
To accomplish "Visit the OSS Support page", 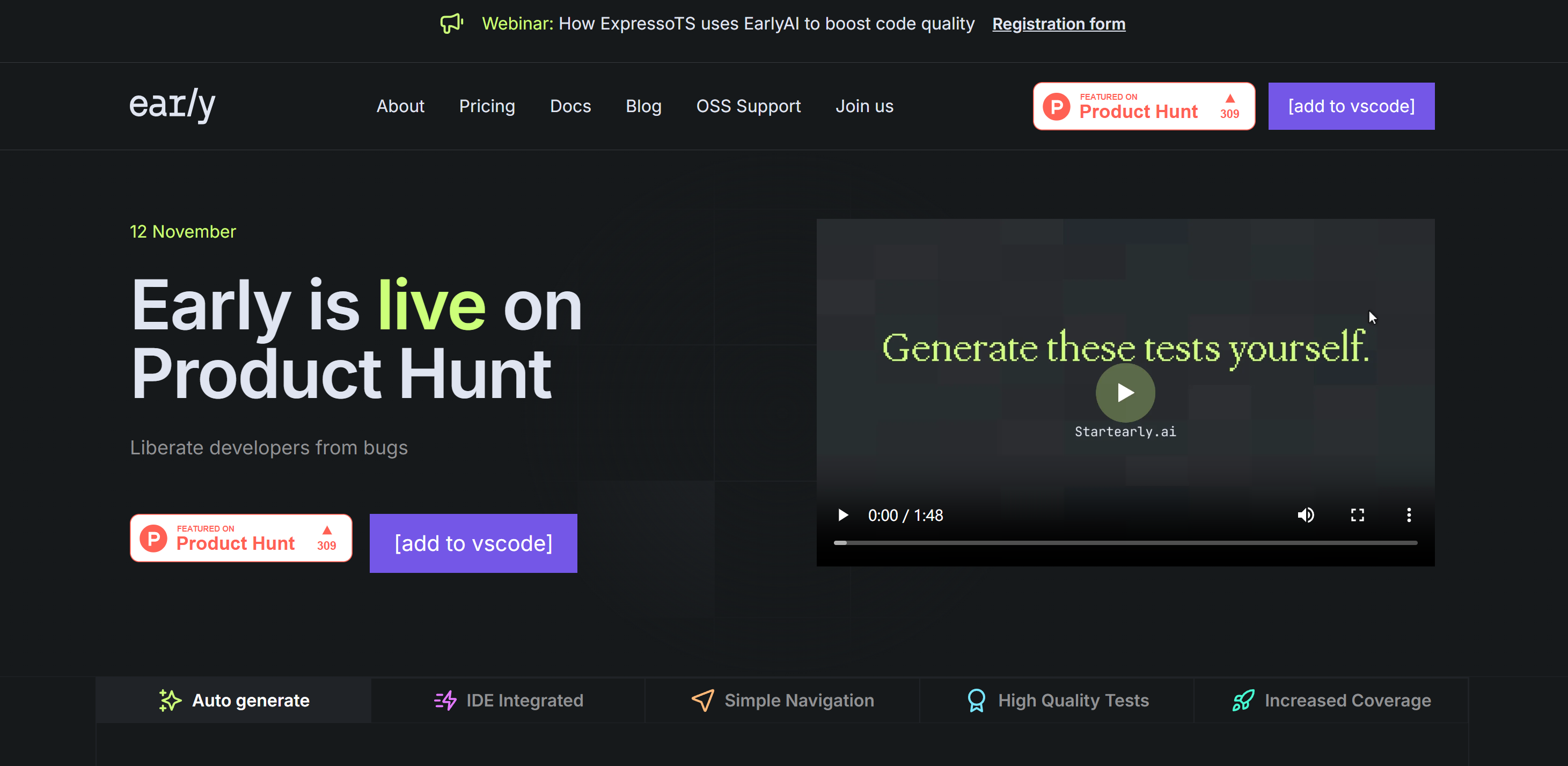I will click(748, 106).
